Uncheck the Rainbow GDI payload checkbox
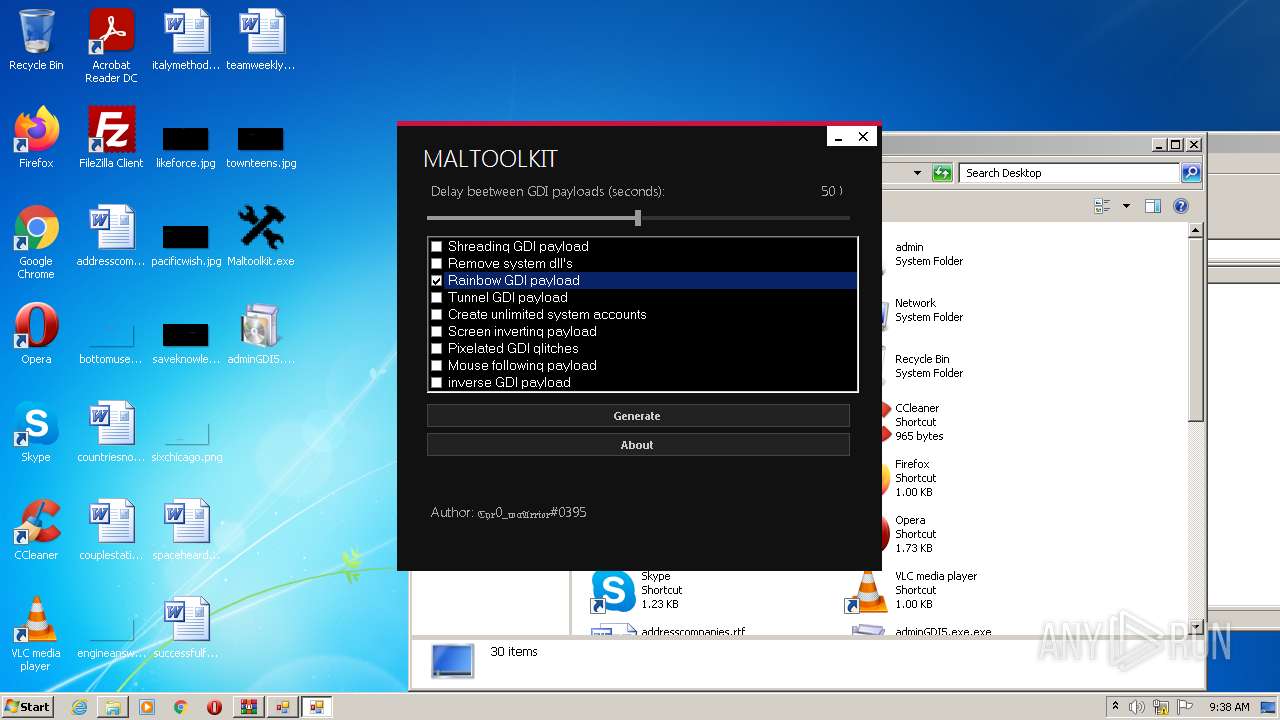This screenshot has width=1280, height=720. point(436,280)
